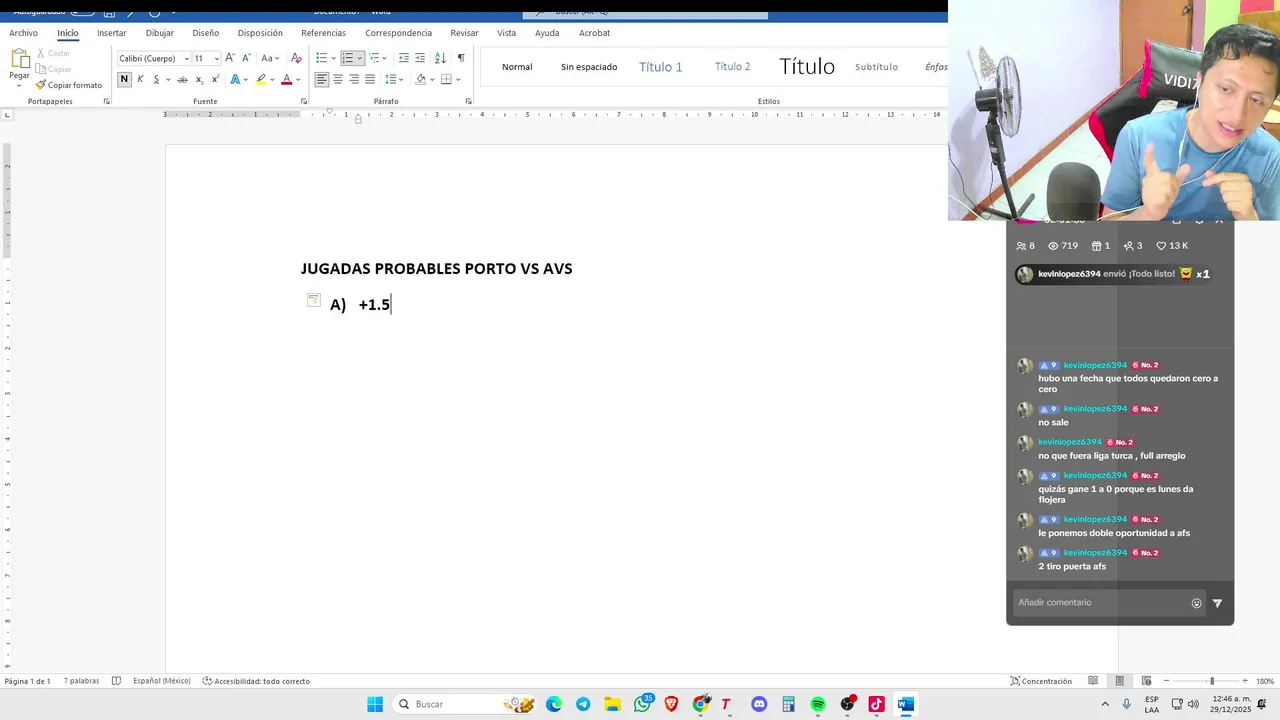Click Español (México) language indicator
Viewport: 1280px width, 720px height.
pyautogui.click(x=161, y=681)
